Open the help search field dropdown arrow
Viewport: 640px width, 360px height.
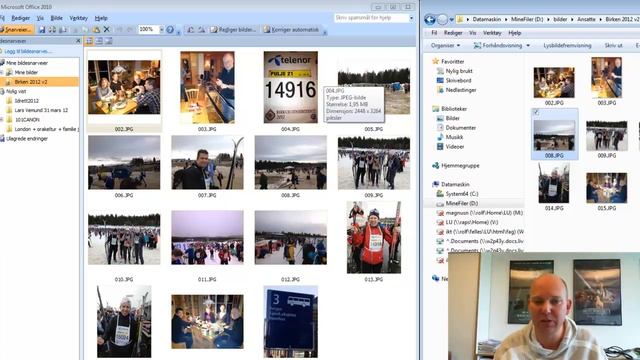click(411, 18)
